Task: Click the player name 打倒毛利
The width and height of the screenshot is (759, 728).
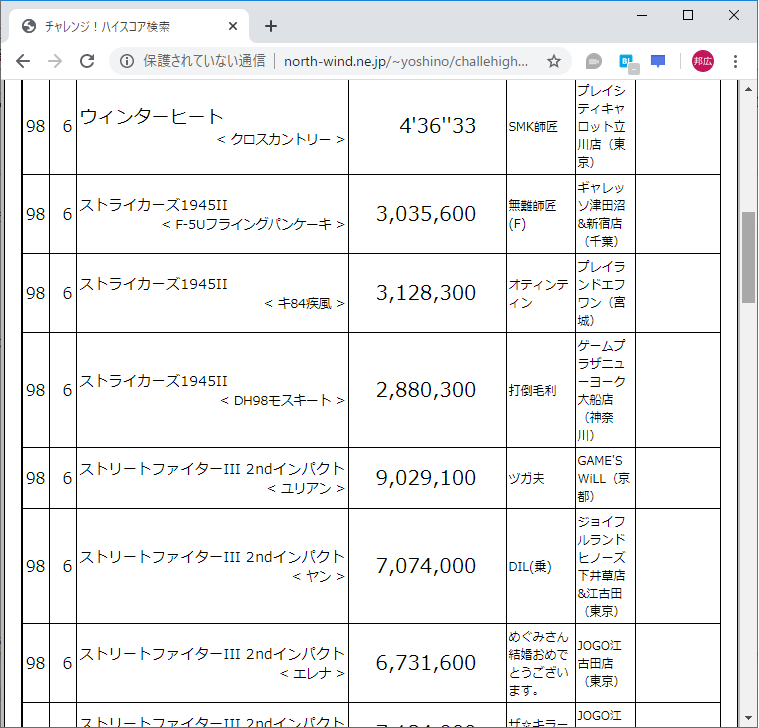Action: click(x=532, y=391)
